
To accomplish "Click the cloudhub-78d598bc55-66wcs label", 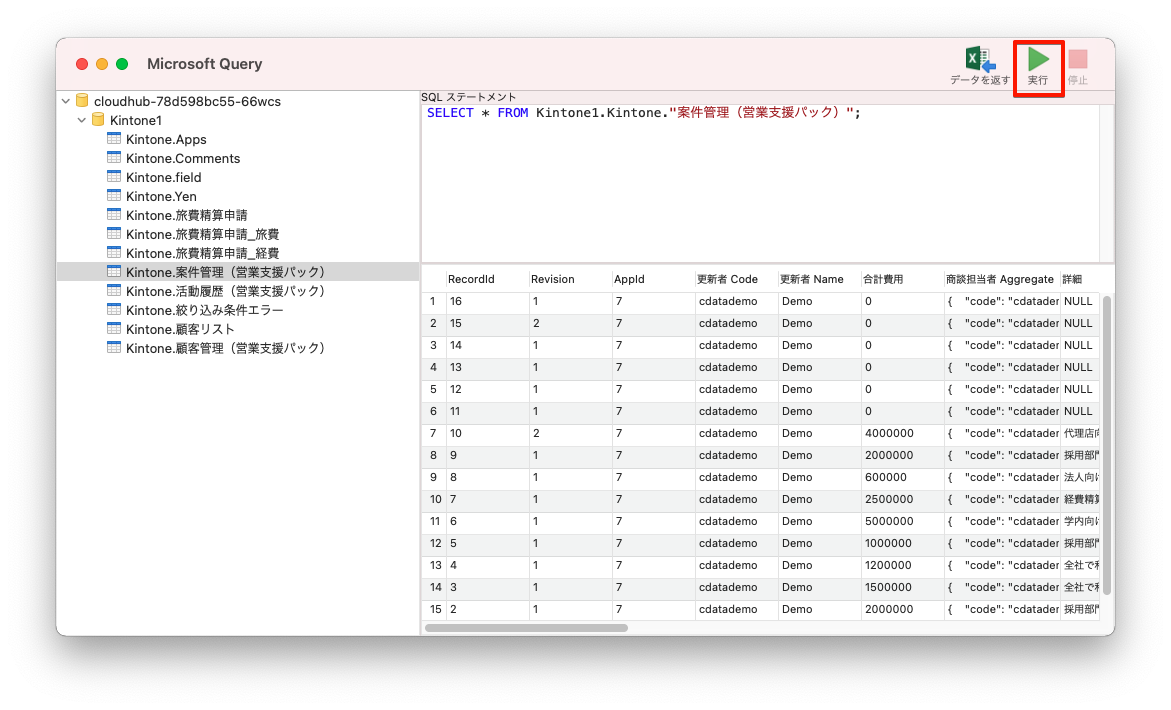I will coord(187,102).
